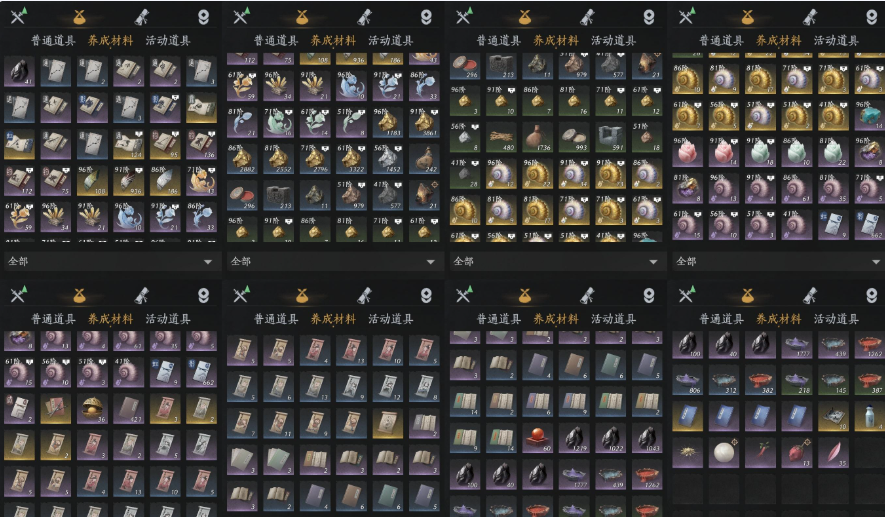Select the black ore item with count 41
The height and width of the screenshot is (517, 885).
click(x=19, y=72)
